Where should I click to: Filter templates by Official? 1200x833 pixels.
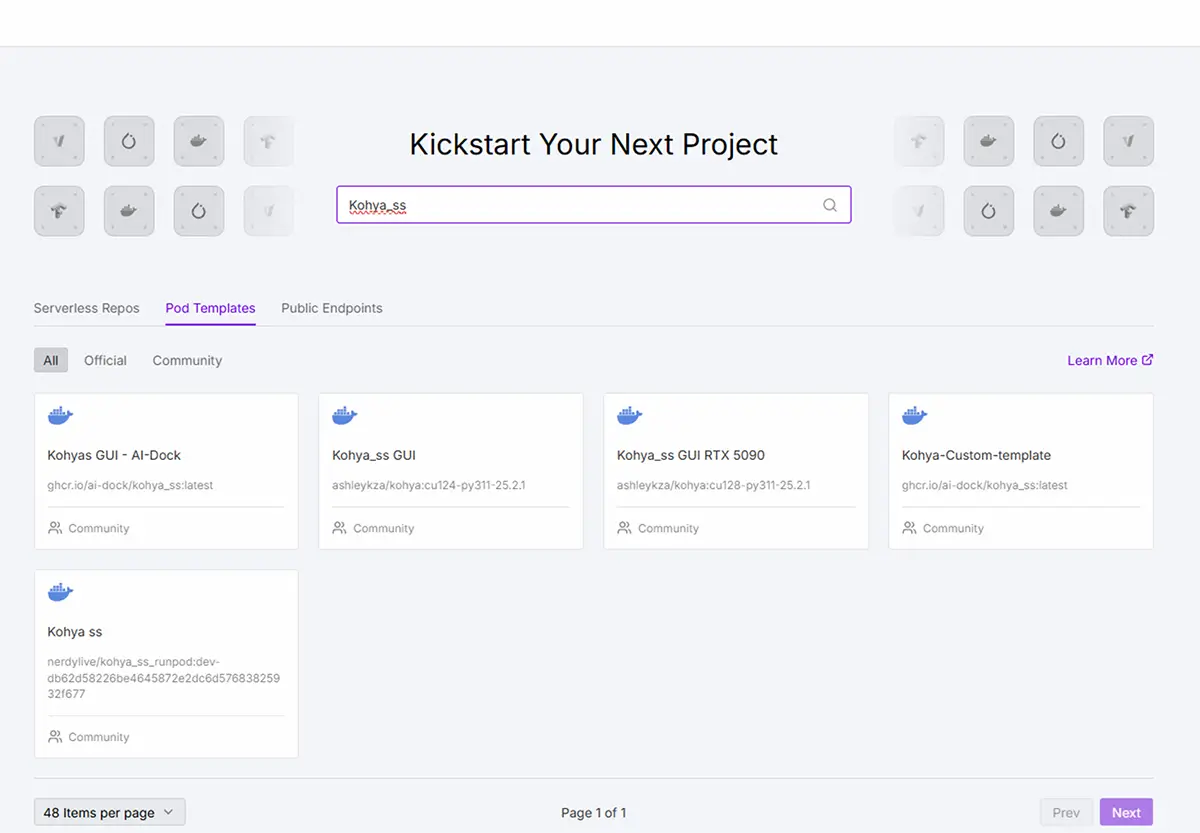[x=105, y=360]
